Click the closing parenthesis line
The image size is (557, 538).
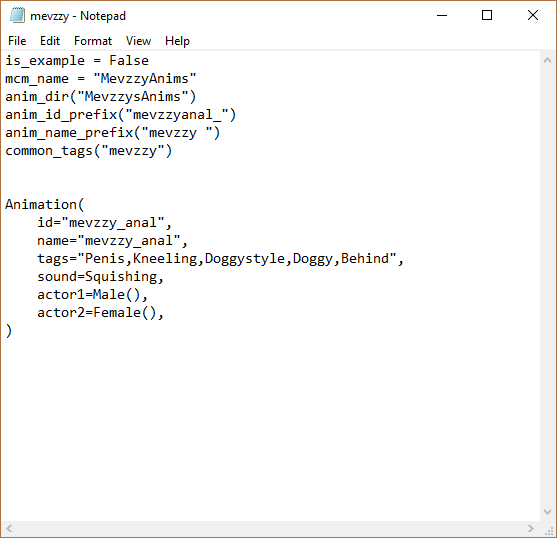9,331
